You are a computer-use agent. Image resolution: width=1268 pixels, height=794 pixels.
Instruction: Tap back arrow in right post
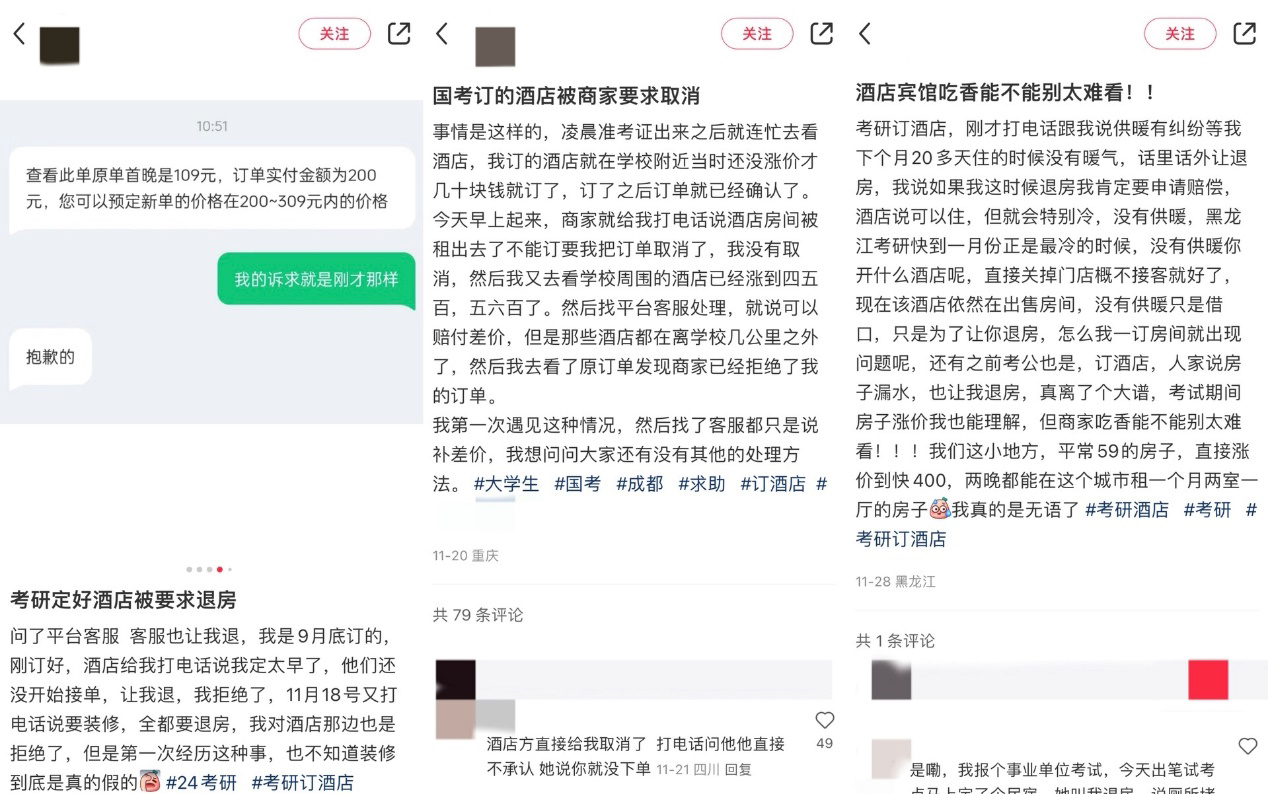coord(864,34)
